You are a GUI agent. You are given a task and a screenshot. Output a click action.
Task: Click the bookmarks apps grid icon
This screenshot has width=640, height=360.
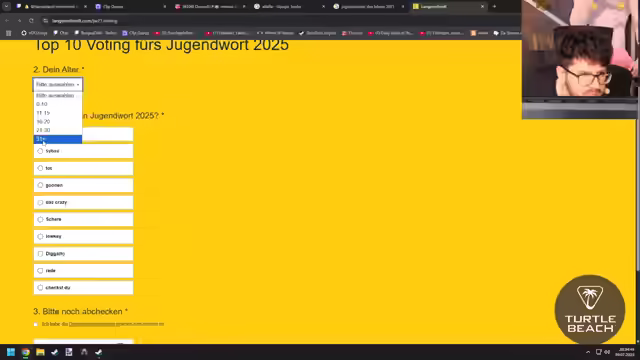pos(8,33)
